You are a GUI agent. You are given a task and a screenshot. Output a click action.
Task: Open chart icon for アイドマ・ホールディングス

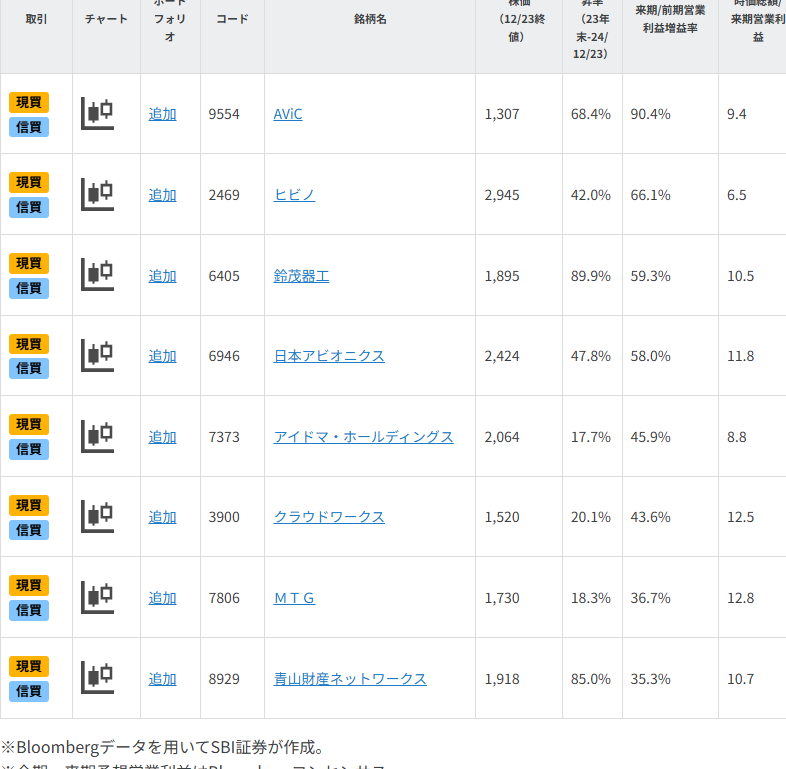97,436
